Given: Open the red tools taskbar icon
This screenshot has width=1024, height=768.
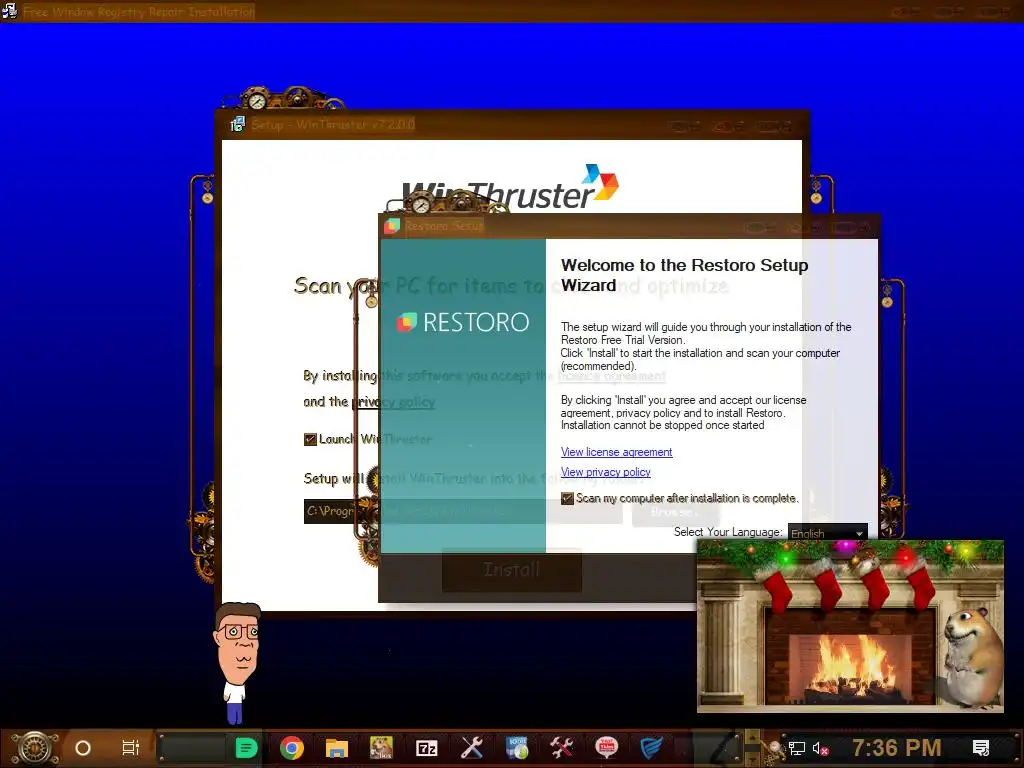Looking at the screenshot, I should click(x=562, y=748).
